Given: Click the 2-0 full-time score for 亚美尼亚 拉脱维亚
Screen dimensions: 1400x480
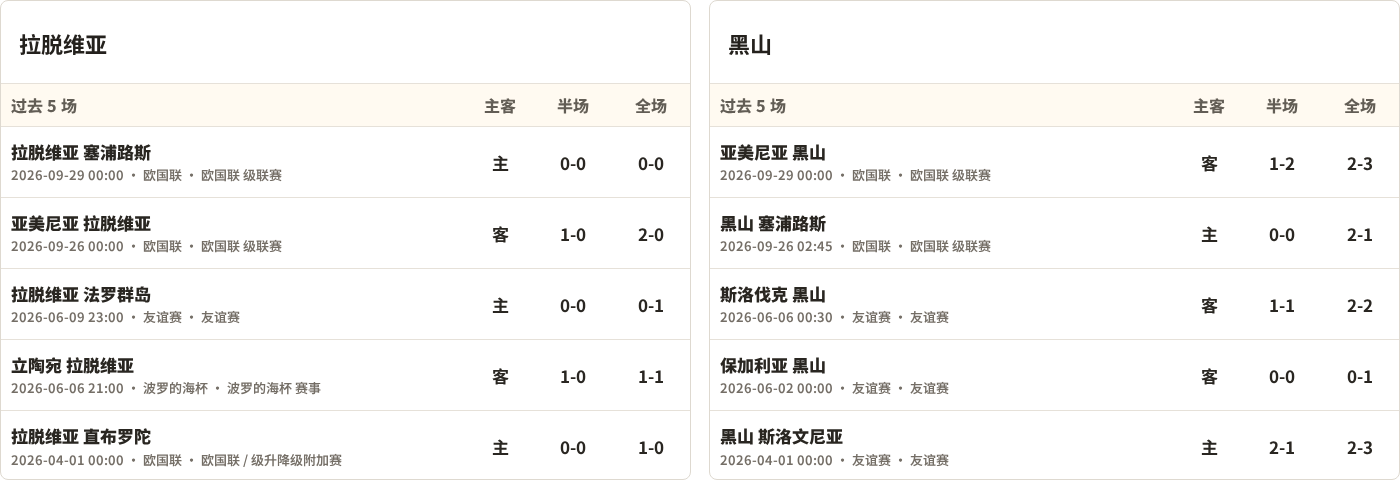Looking at the screenshot, I should tap(651, 235).
